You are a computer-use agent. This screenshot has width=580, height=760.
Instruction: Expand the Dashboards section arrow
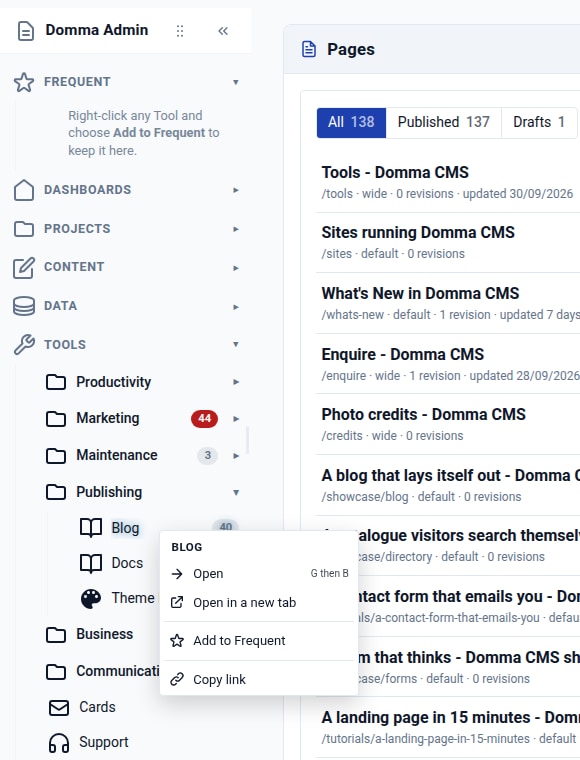235,190
